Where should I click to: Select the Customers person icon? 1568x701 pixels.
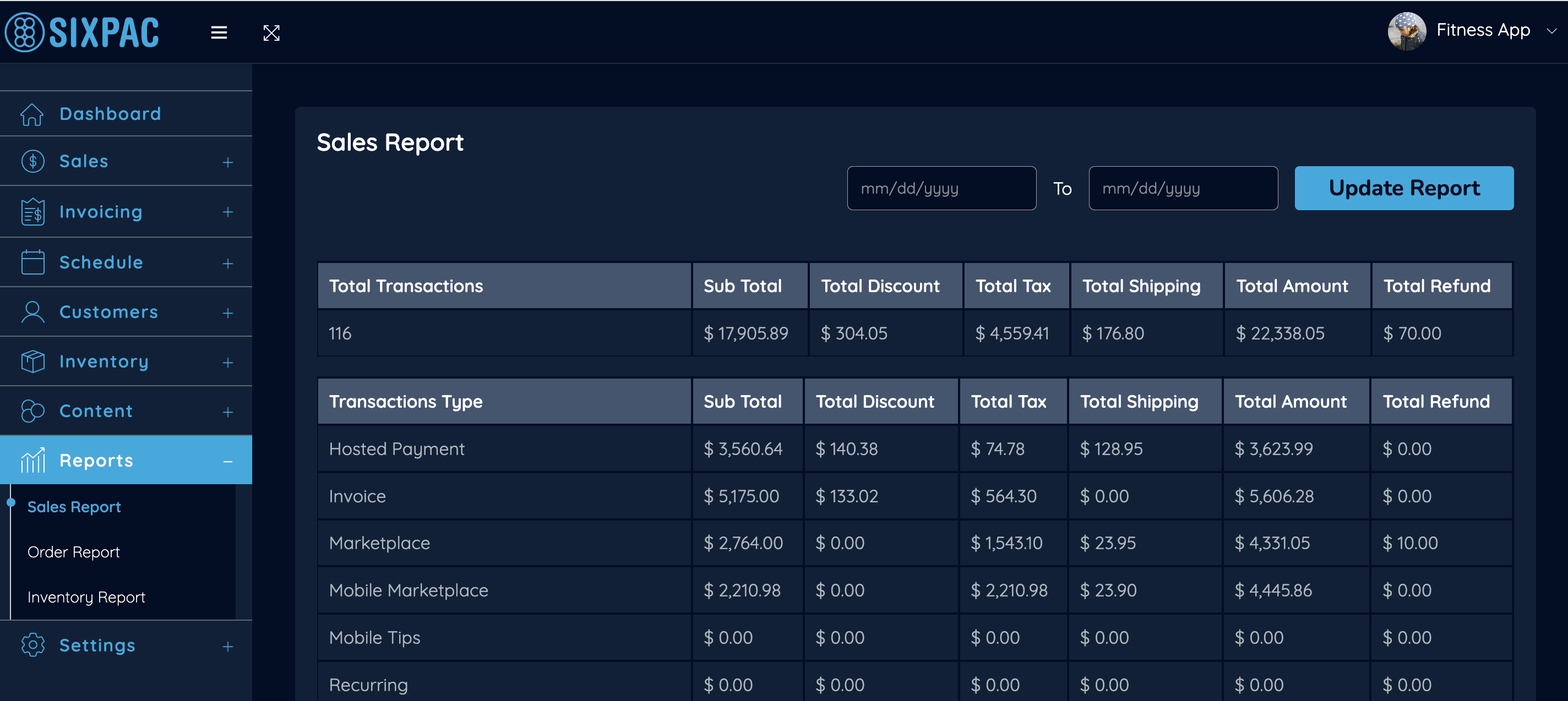(32, 311)
